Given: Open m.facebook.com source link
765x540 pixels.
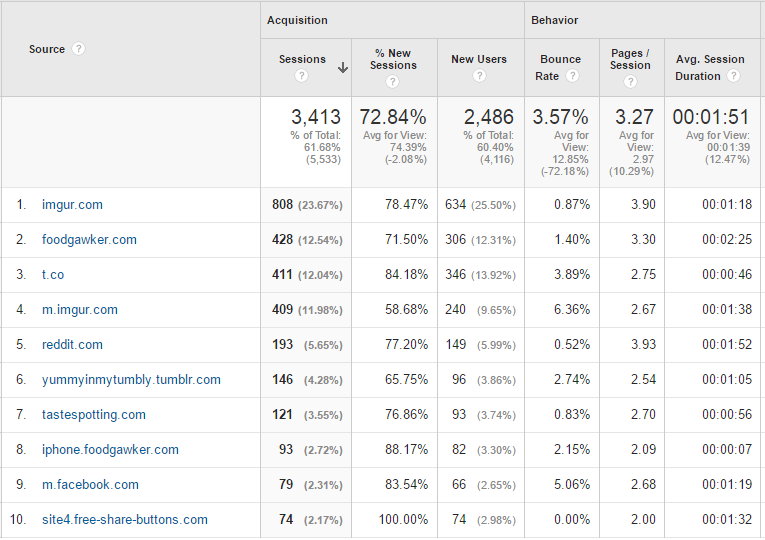Looking at the screenshot, I should tap(90, 484).
